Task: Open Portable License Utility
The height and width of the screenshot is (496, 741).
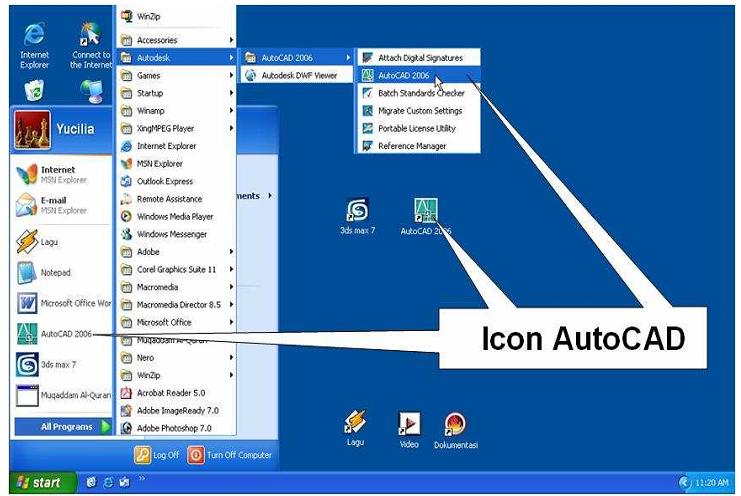Action: click(x=418, y=128)
